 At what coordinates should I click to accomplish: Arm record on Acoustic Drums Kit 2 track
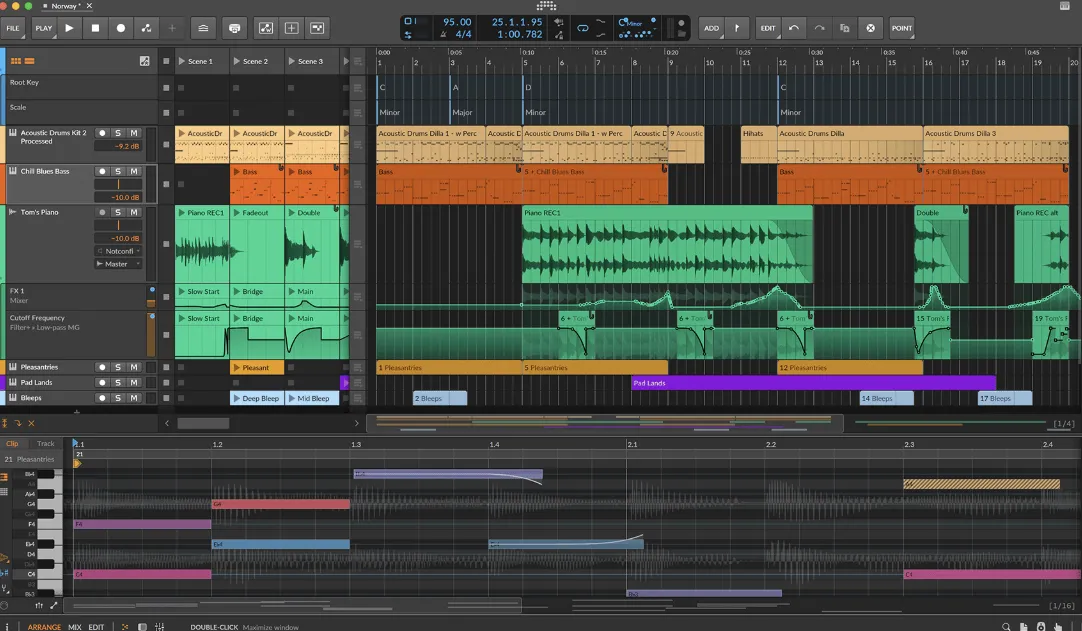pyautogui.click(x=102, y=133)
